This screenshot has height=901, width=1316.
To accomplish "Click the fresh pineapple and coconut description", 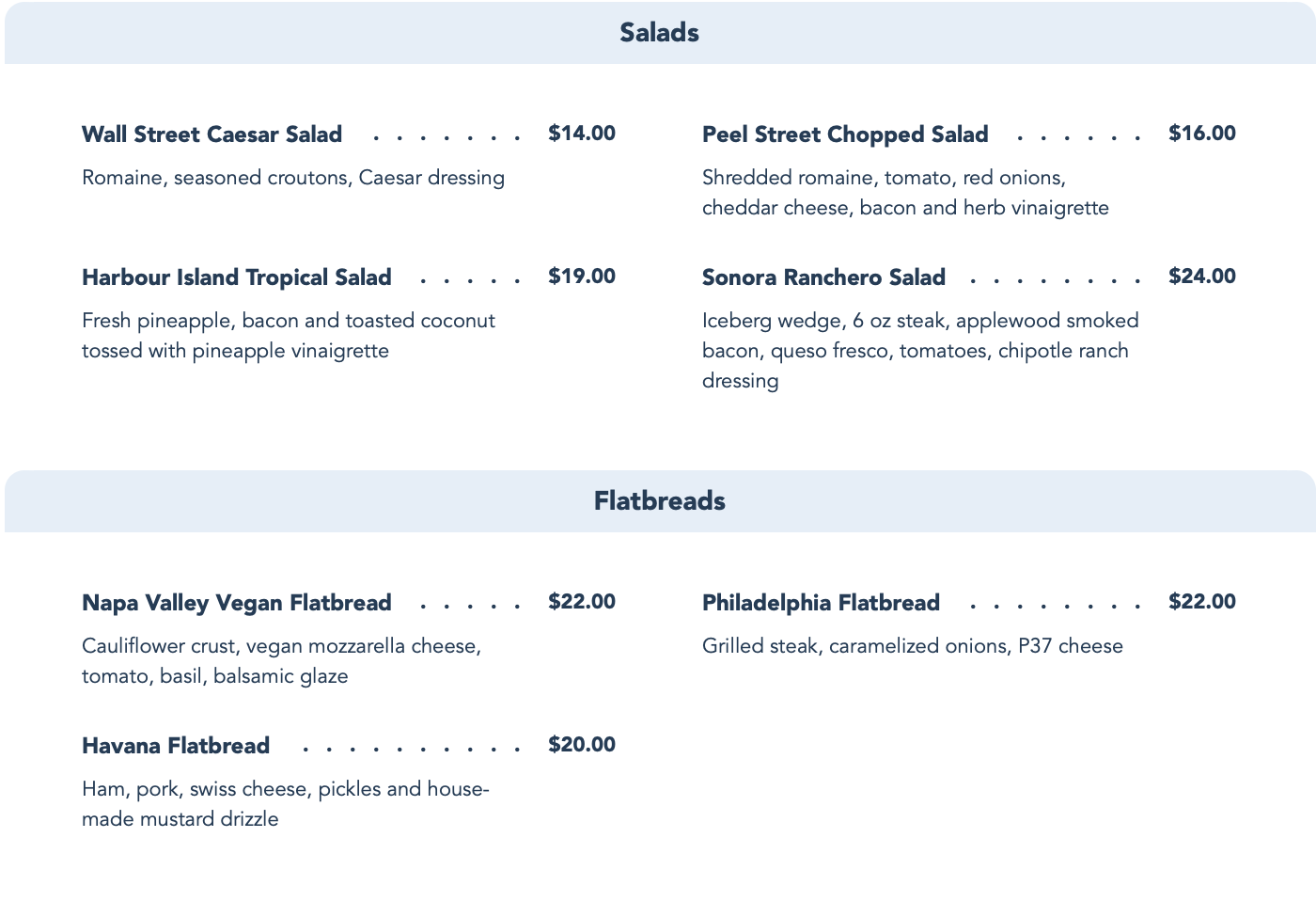I will pos(288,336).
